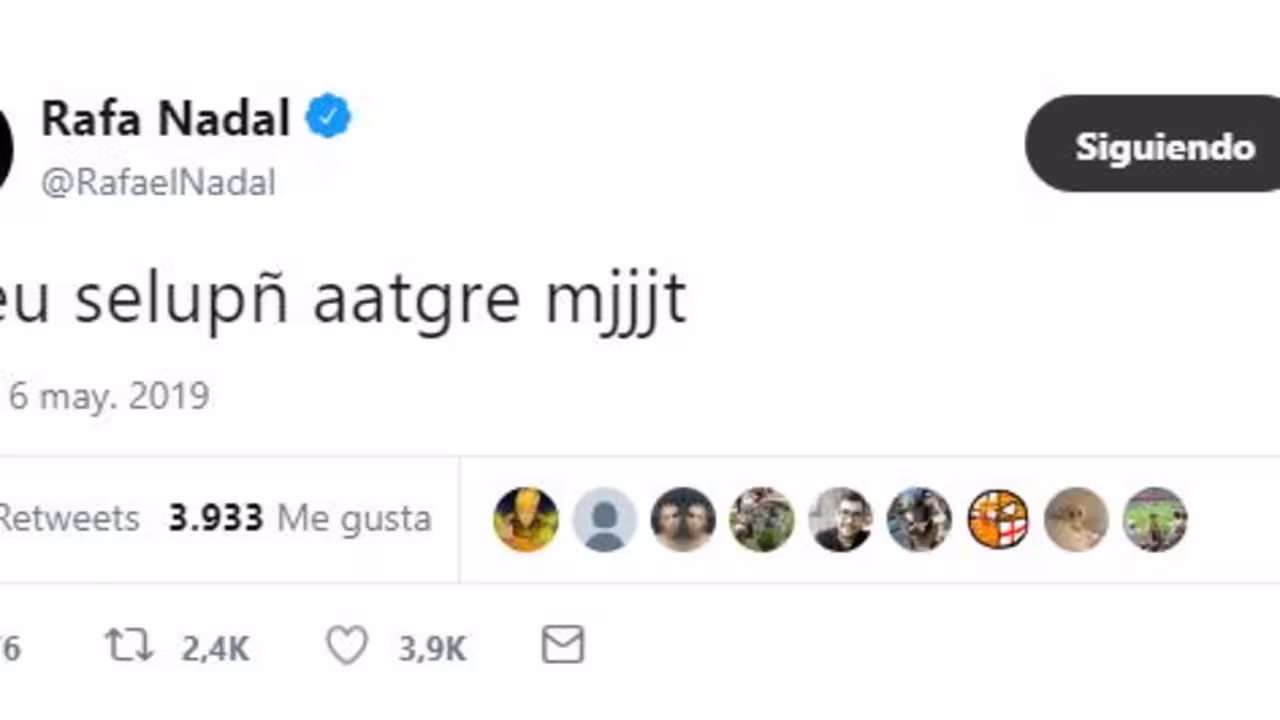Open the man with glasses avatar

click(x=840, y=520)
